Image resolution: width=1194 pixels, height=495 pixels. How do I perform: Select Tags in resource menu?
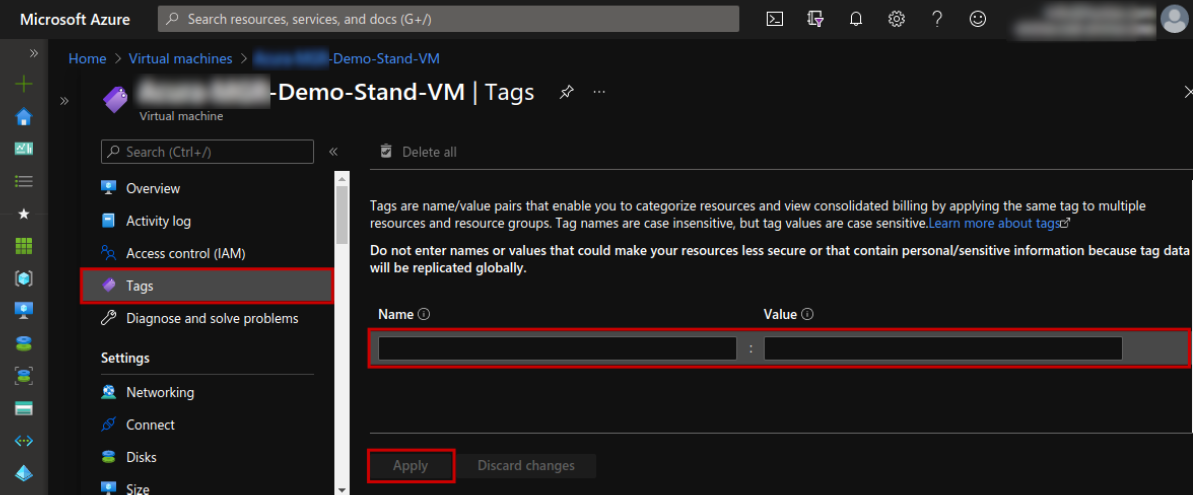pos(207,286)
